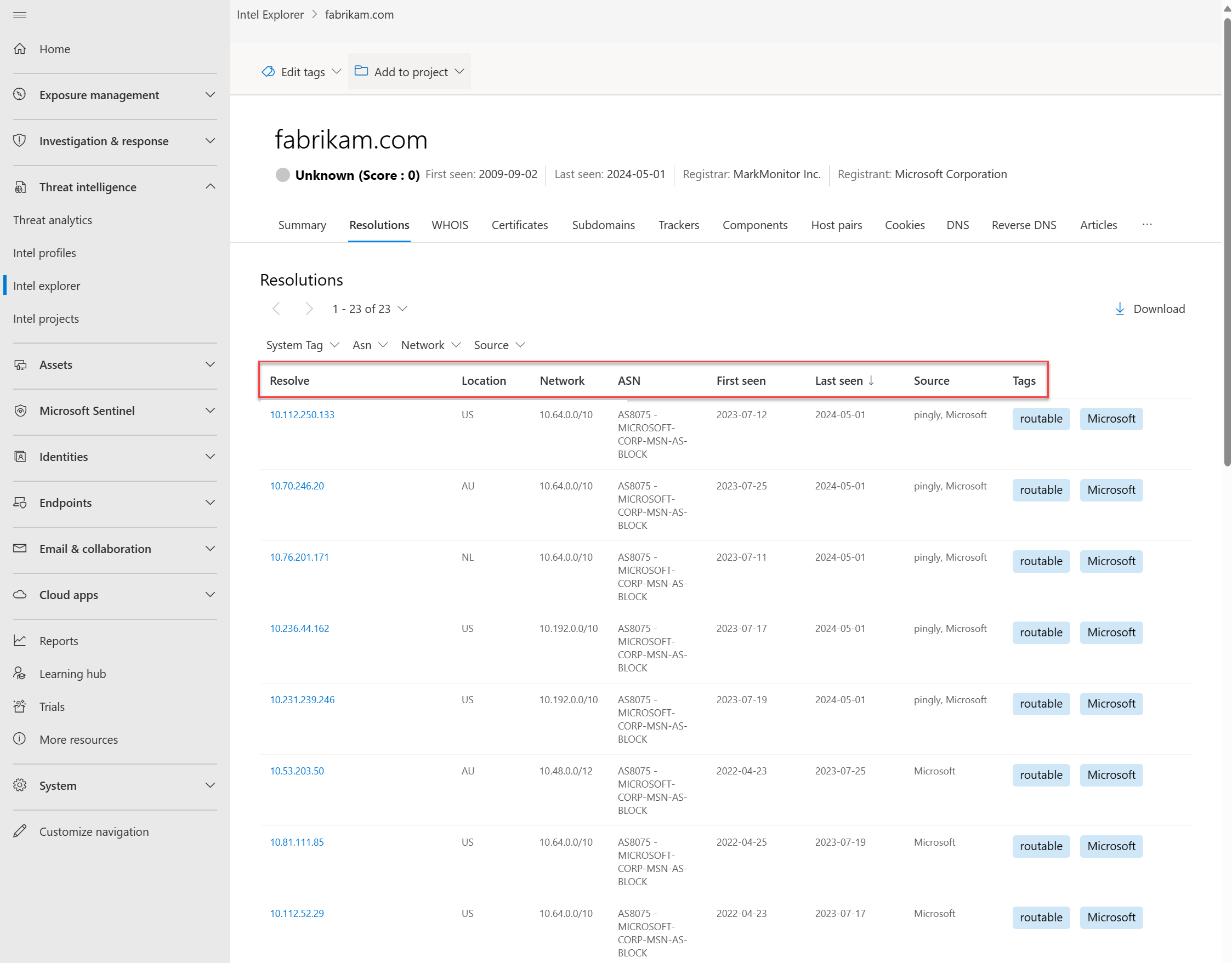Open IP address 10.112.250.133 link
Viewport: 1232px width, 963px height.
(302, 414)
